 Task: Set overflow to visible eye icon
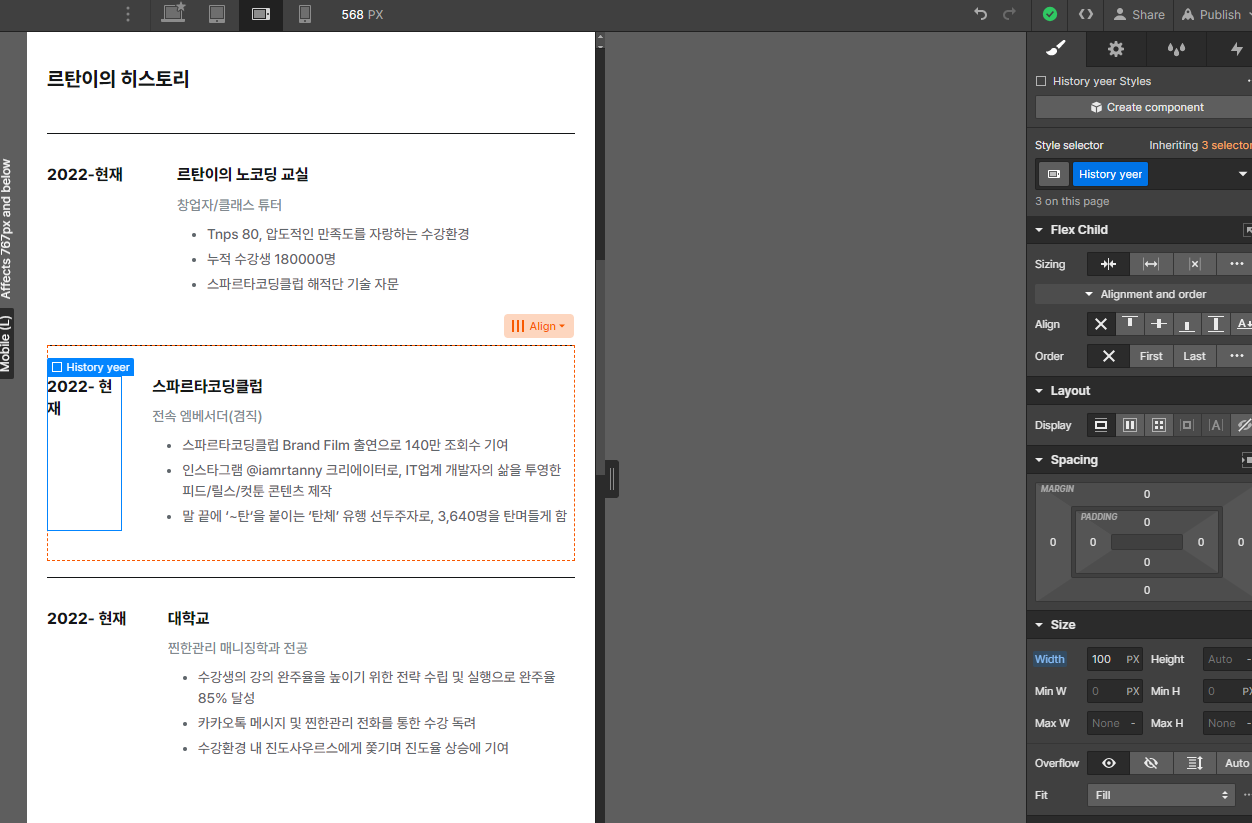tap(1108, 763)
